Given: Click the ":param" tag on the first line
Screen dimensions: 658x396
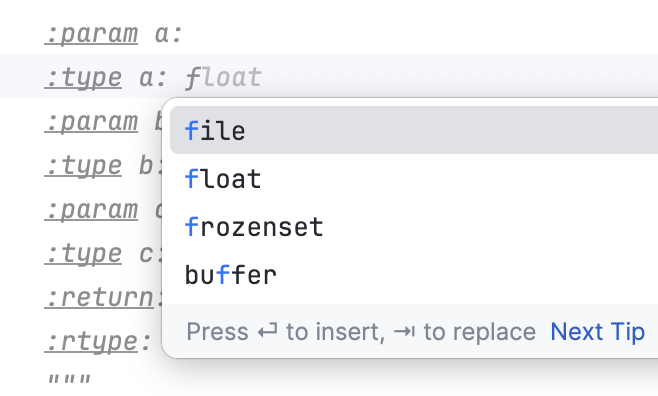Looking at the screenshot, I should click(91, 34).
